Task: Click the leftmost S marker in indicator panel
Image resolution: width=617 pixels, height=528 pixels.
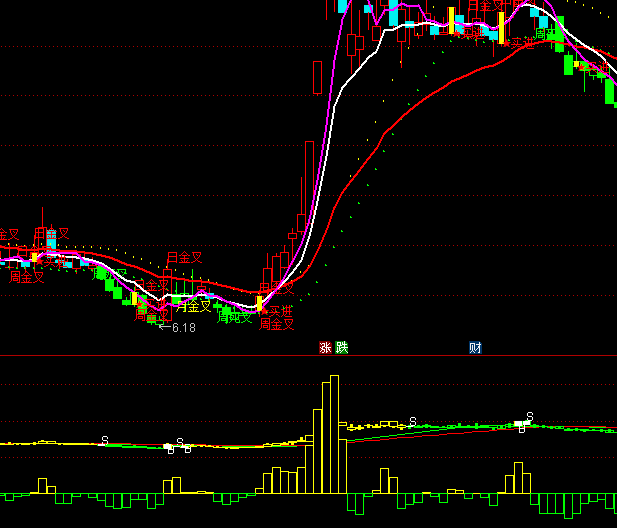Action: [x=105, y=440]
